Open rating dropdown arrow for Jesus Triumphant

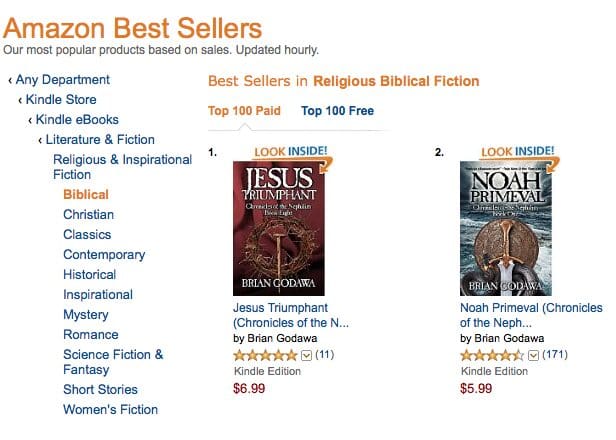coord(306,355)
